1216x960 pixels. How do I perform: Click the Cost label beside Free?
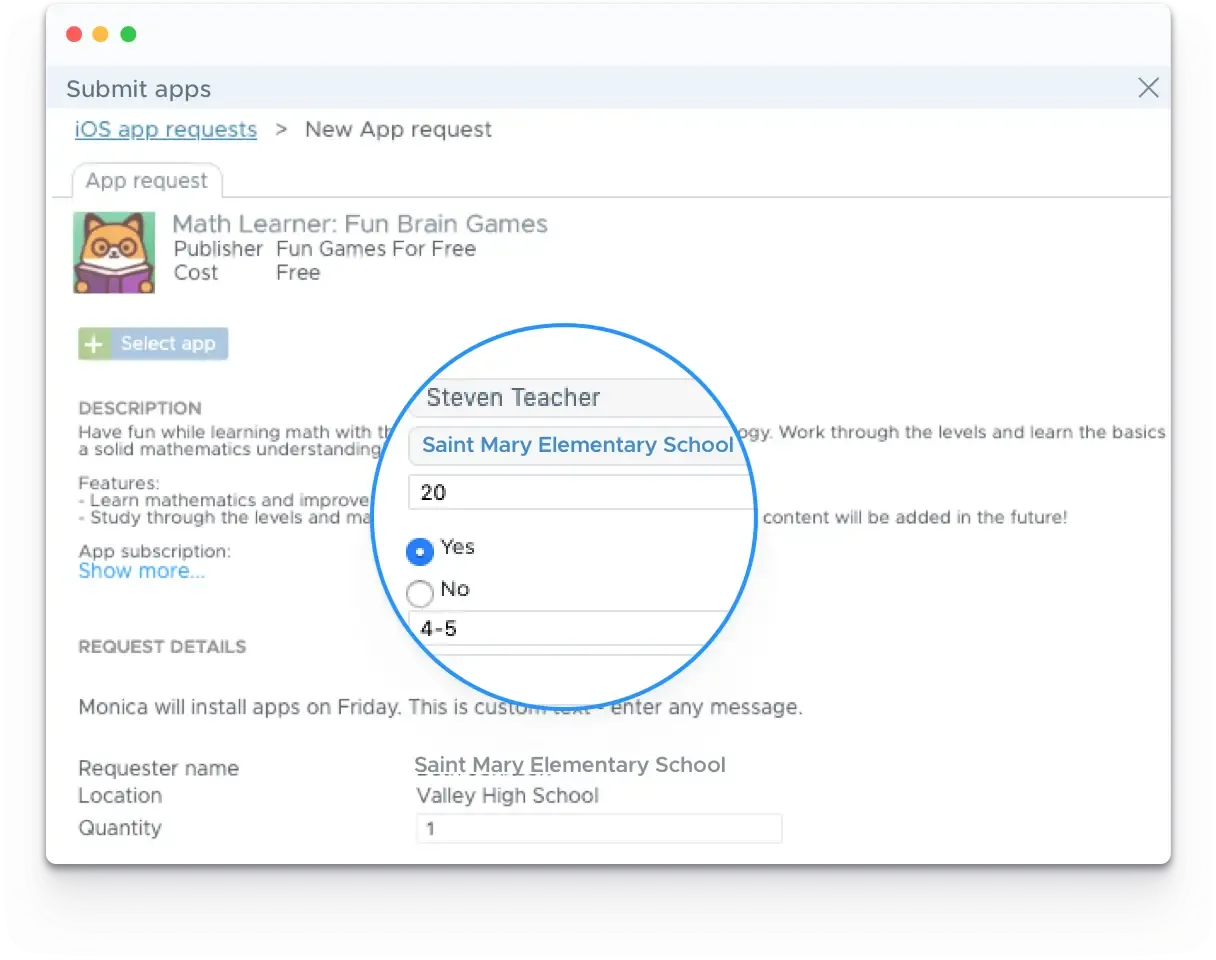point(196,273)
